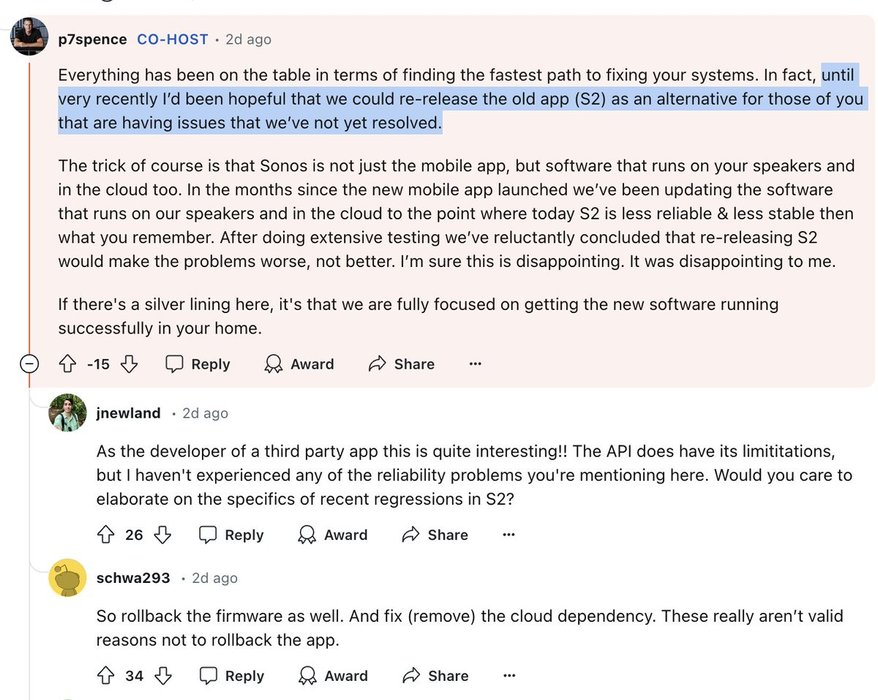Open jnewland username profile link

click(x=128, y=413)
